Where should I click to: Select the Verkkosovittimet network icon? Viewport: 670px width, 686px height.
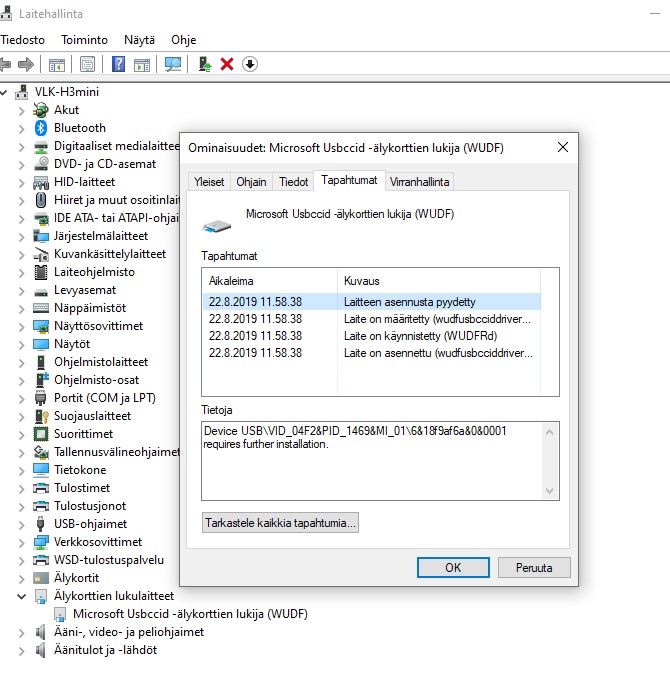coord(41,542)
